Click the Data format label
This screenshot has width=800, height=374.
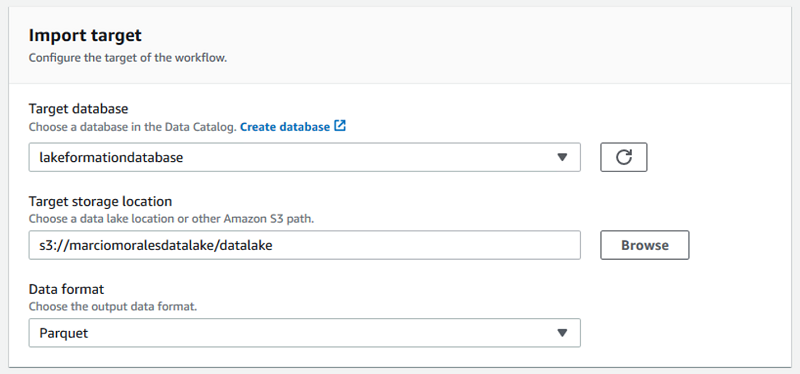66,289
